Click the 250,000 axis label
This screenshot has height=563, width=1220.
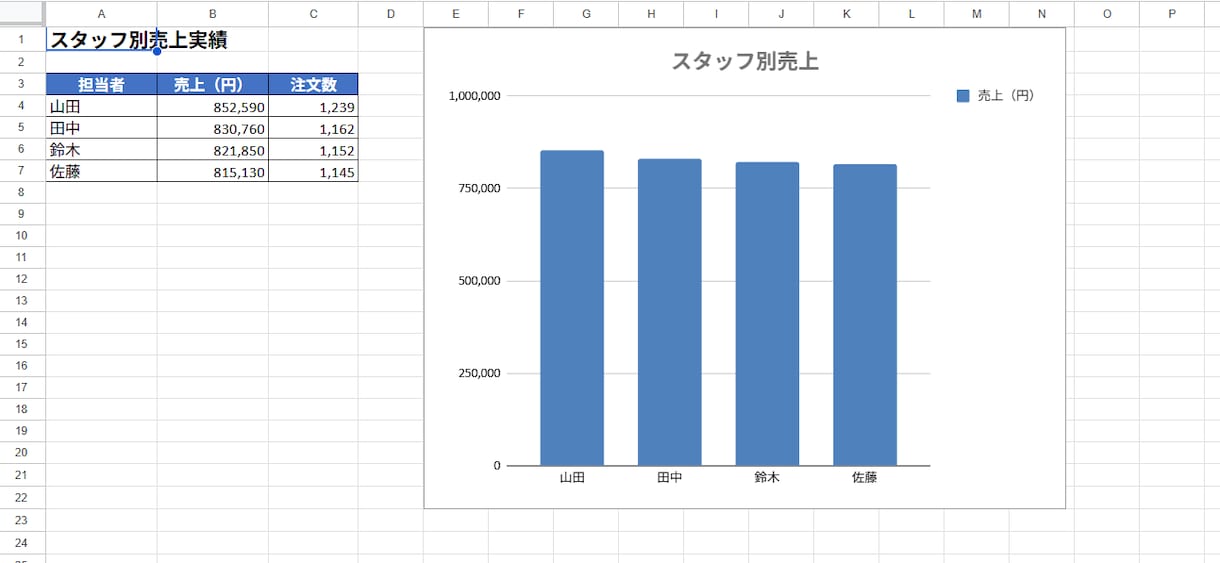(x=478, y=374)
